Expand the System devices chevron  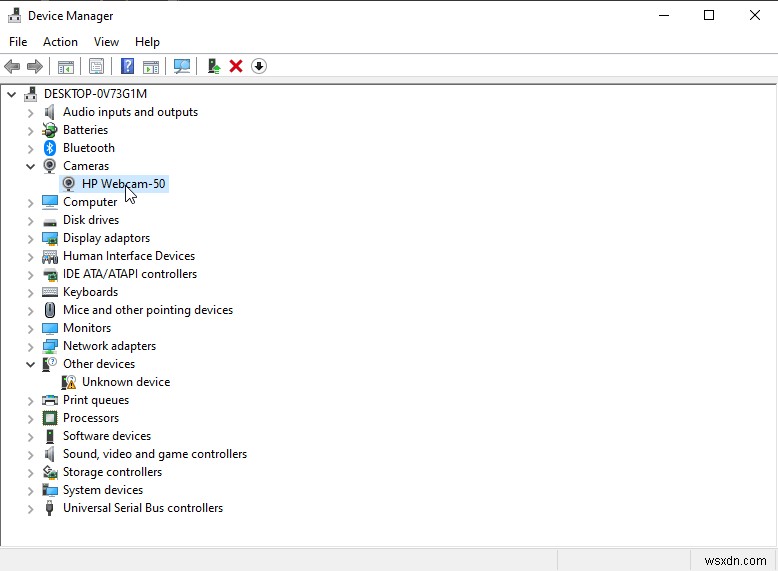(30, 491)
